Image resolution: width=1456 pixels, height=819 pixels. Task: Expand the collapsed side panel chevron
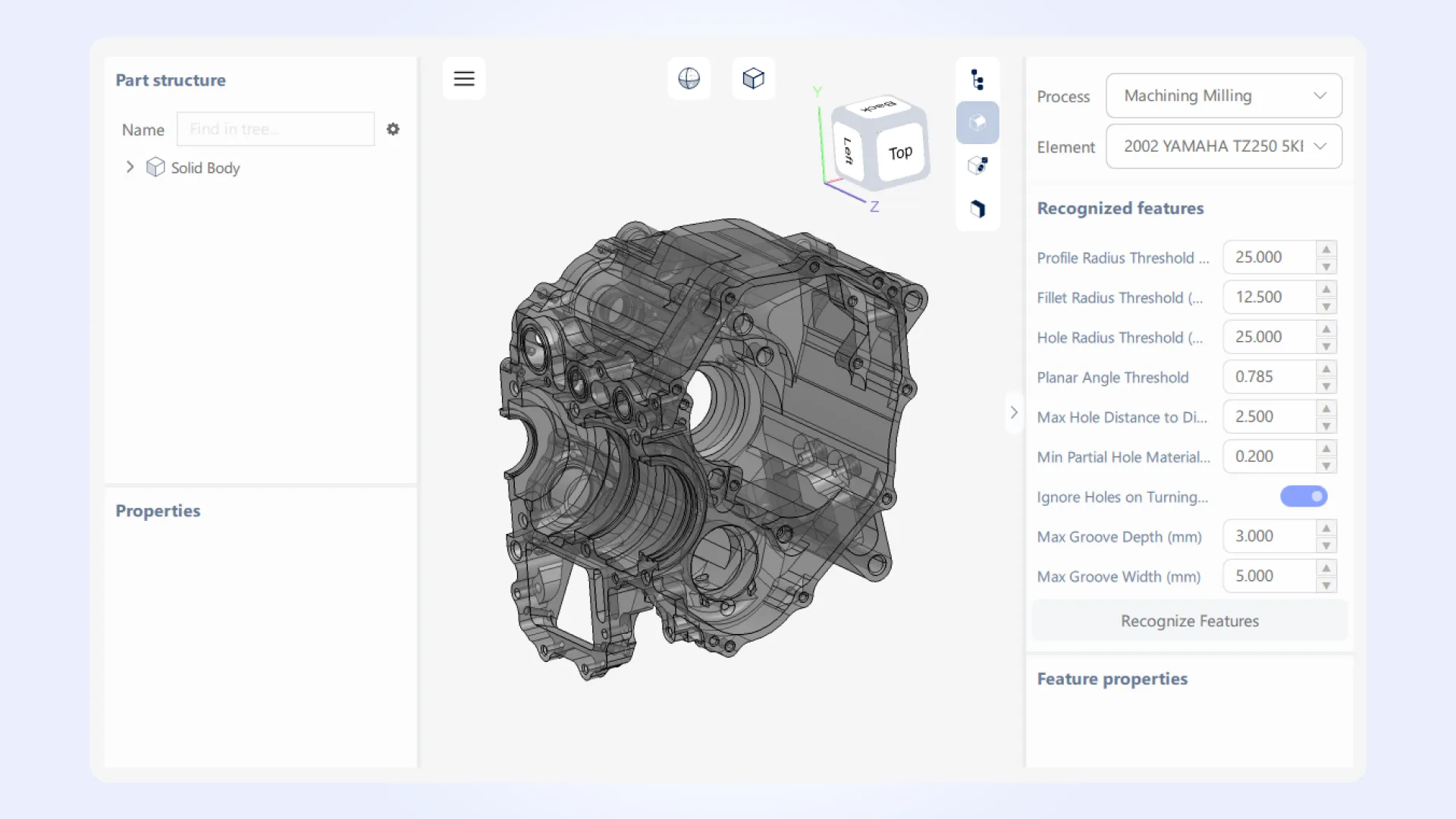pos(1014,412)
